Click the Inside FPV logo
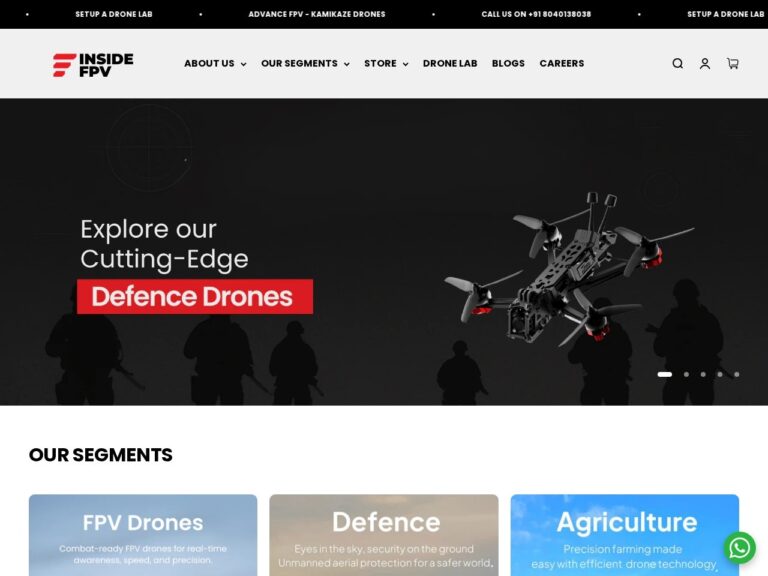Screen dimensions: 768x576 pyautogui.click(x=93, y=65)
